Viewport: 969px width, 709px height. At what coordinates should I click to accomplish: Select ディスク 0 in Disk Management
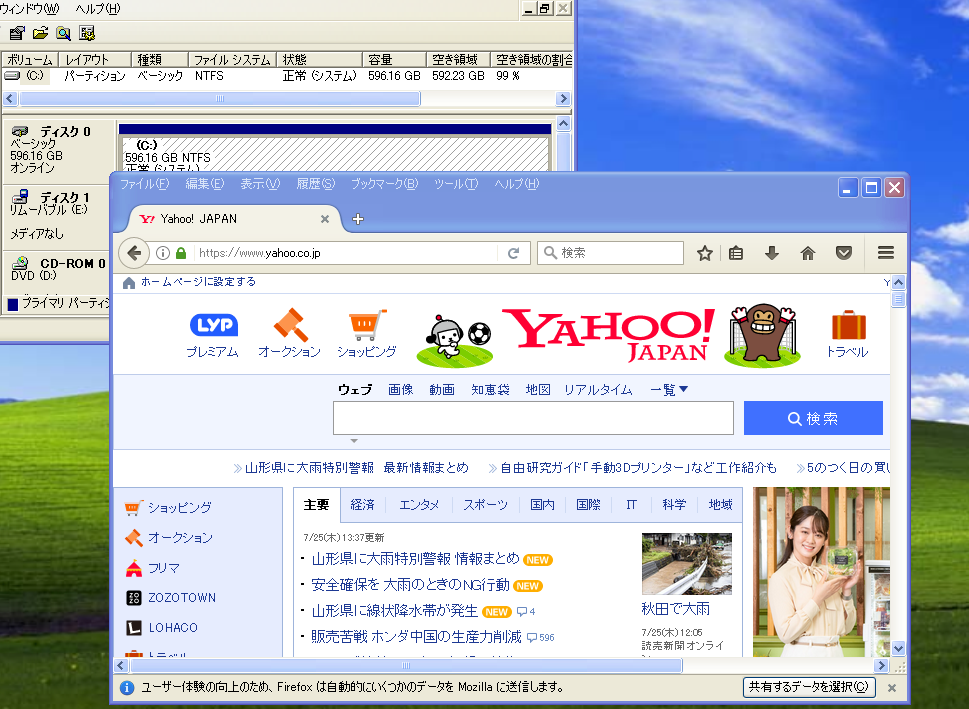coord(59,149)
